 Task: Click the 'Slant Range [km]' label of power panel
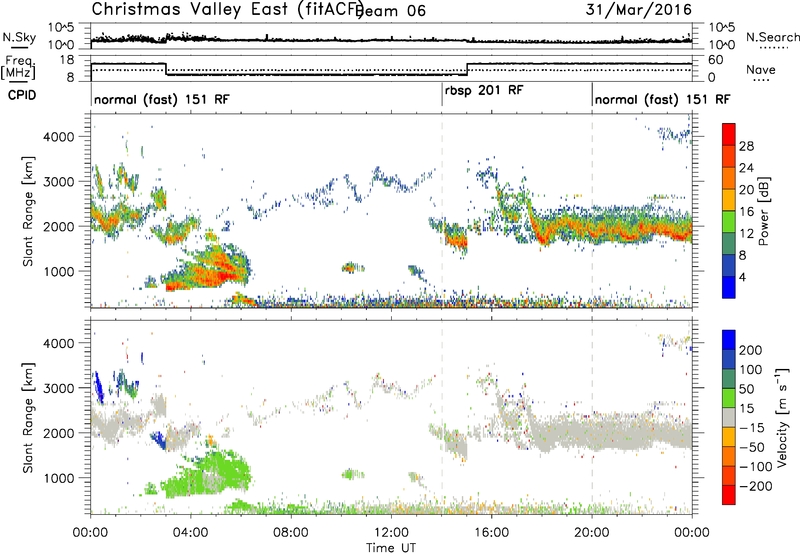(x=28, y=211)
